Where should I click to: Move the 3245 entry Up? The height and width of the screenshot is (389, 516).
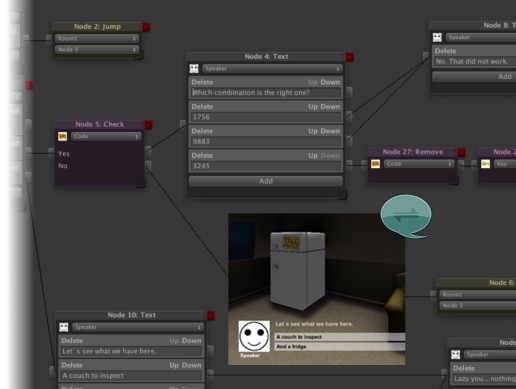[313, 156]
